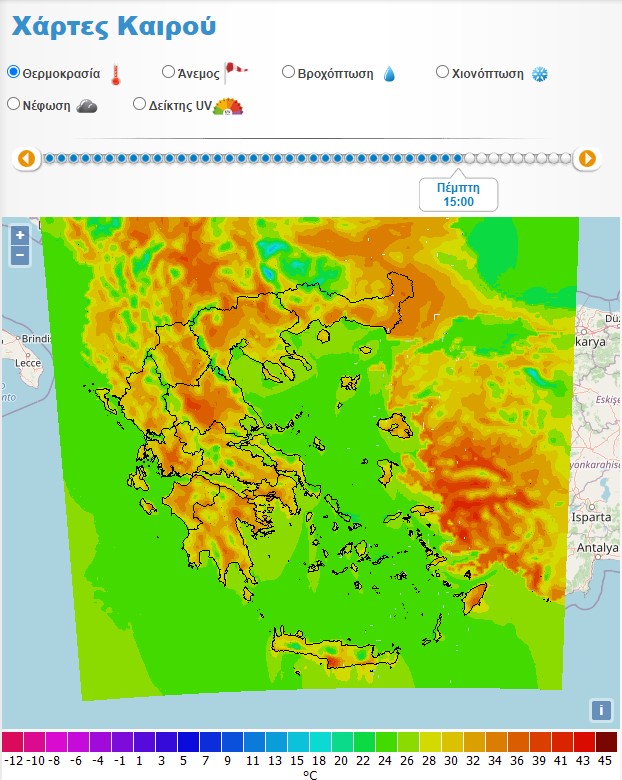The image size is (622, 780).
Task: Click the snowflake snowfall icon
Action: pyautogui.click(x=540, y=74)
